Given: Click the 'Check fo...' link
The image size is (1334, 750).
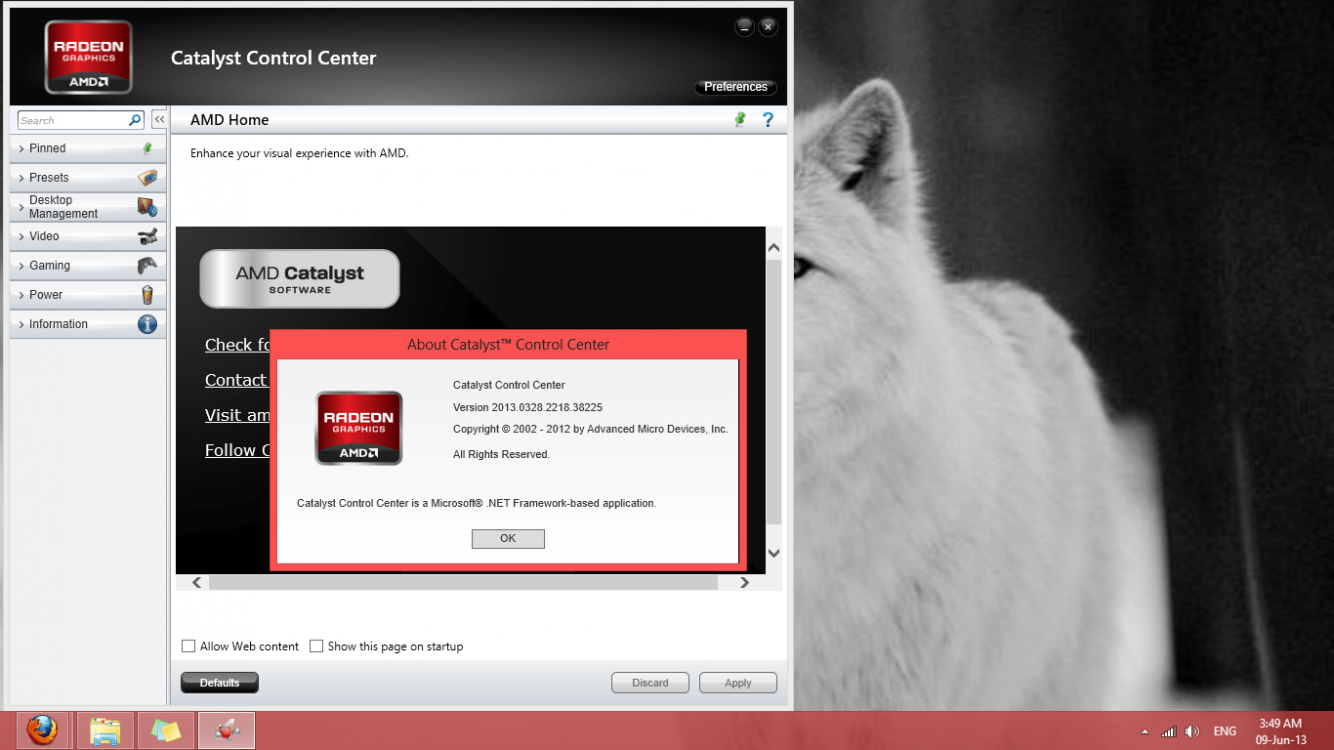Looking at the screenshot, I should point(237,345).
